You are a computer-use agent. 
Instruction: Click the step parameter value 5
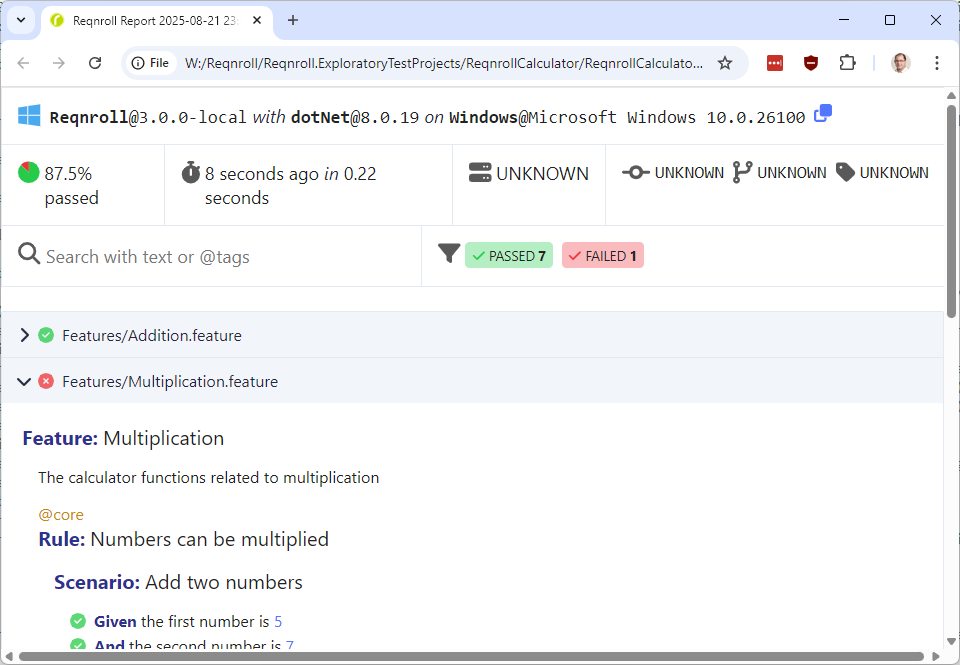(x=278, y=622)
